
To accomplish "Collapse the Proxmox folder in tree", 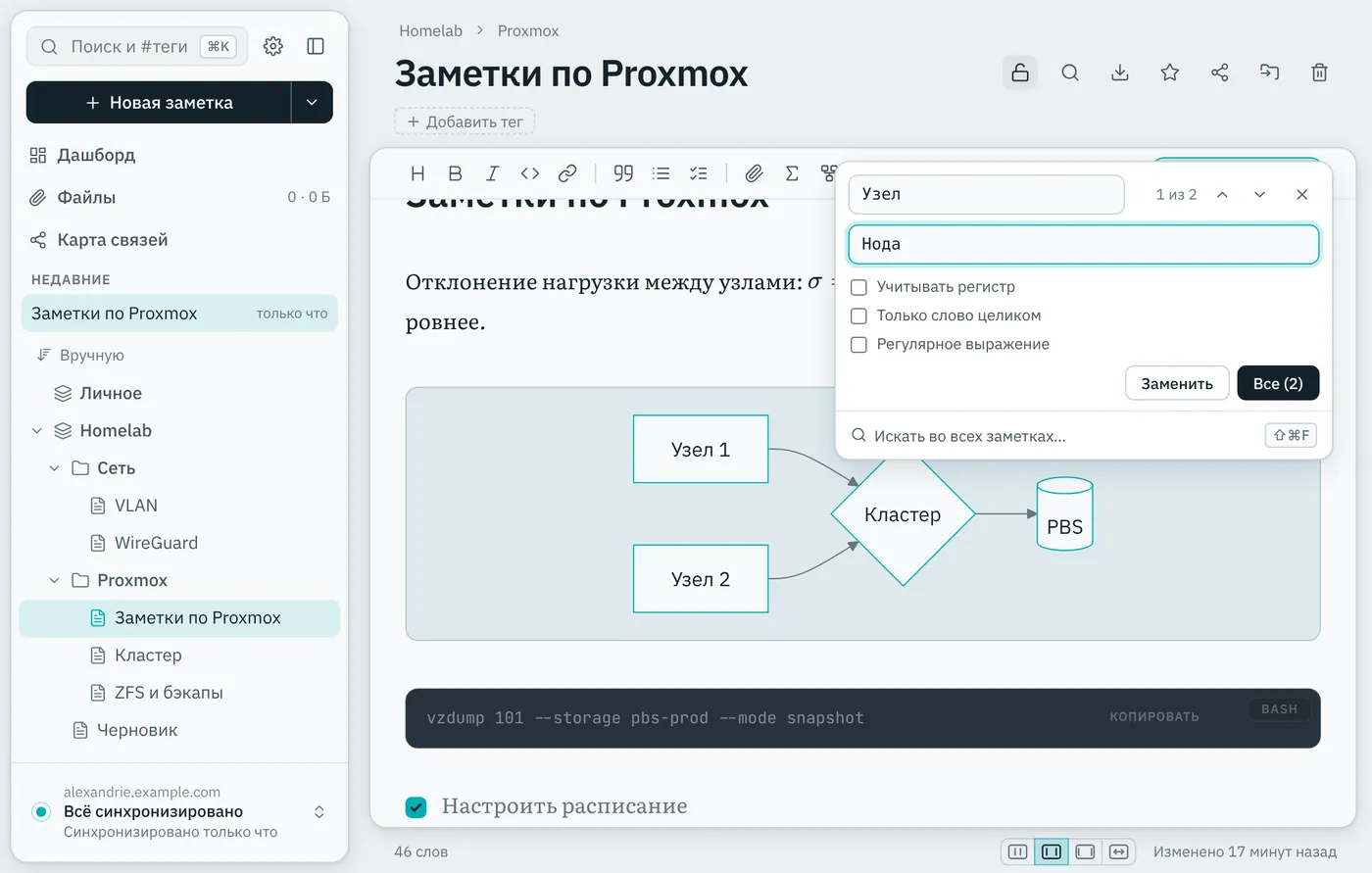I will [55, 581].
